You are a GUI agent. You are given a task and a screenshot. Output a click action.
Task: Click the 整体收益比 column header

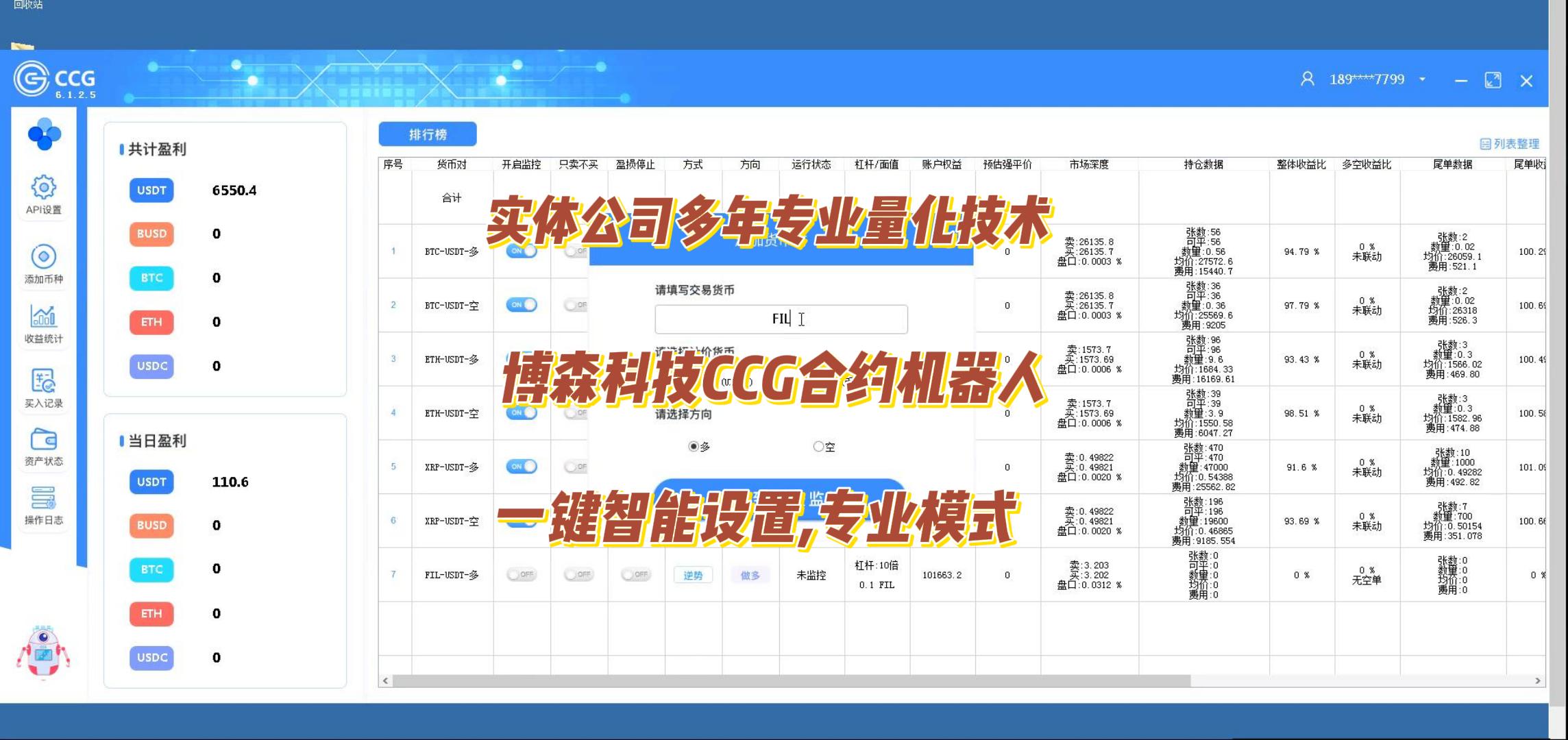click(x=1301, y=164)
